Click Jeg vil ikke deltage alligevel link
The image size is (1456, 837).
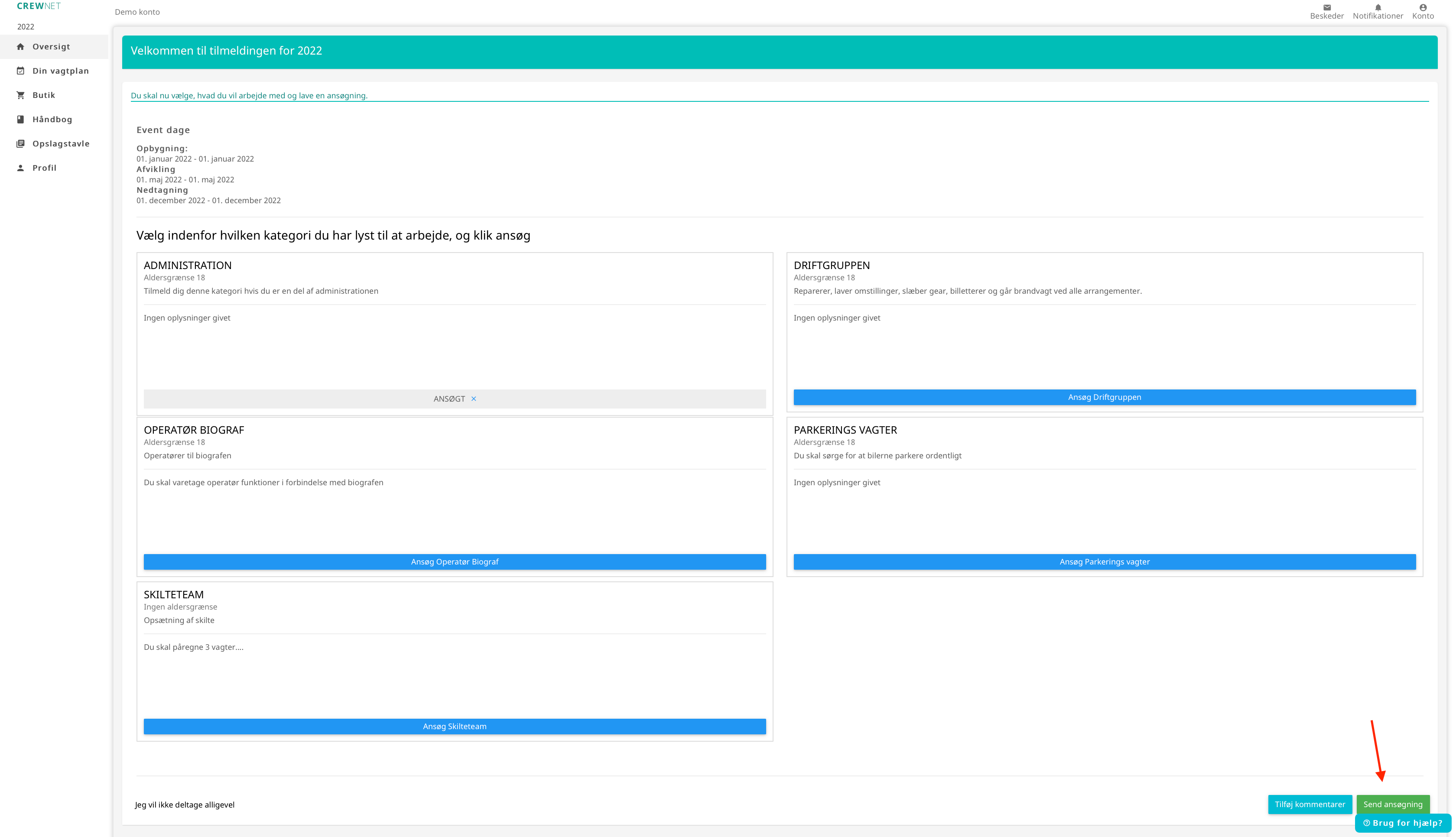point(185,805)
